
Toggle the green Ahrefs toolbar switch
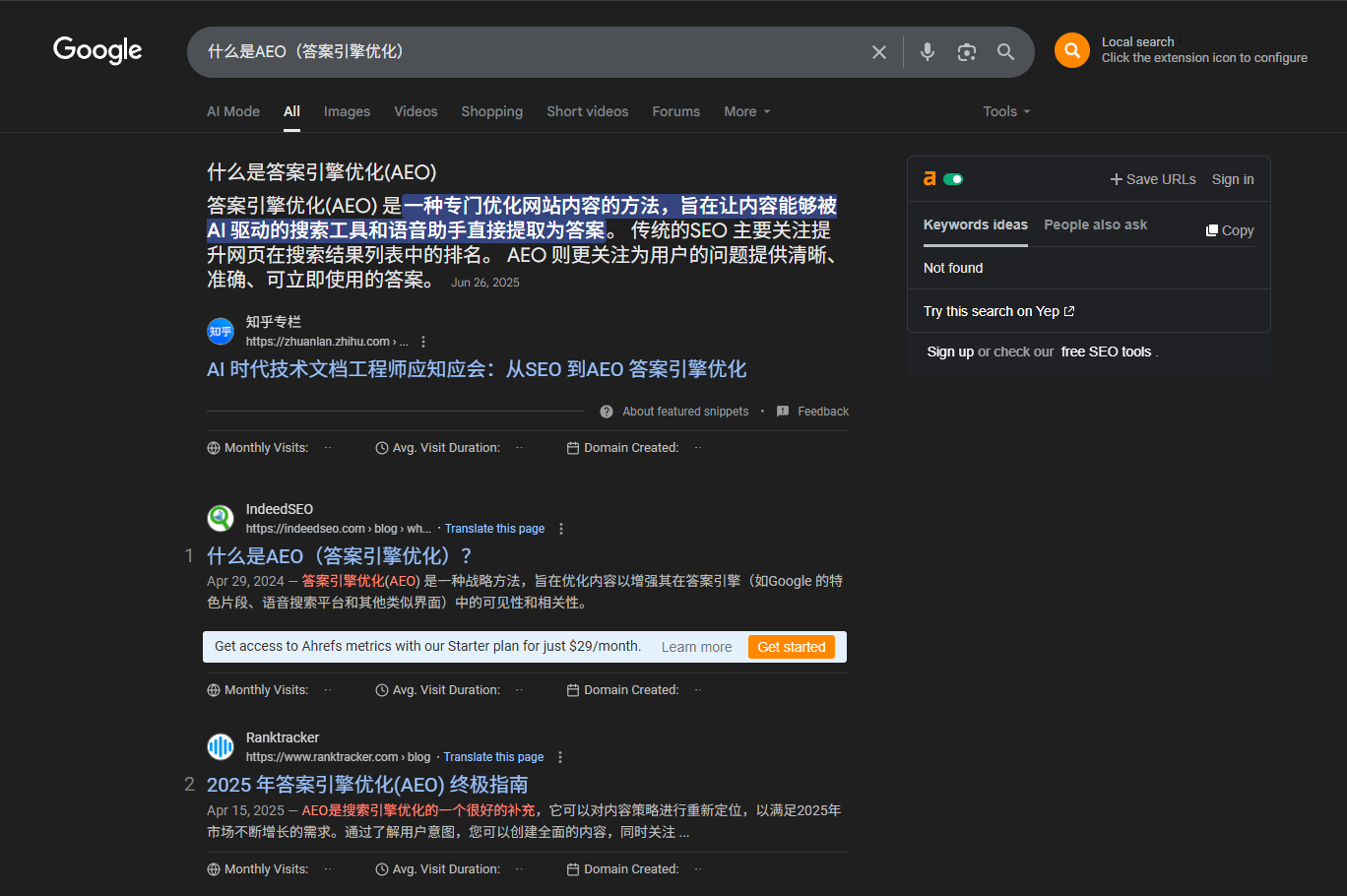(953, 179)
